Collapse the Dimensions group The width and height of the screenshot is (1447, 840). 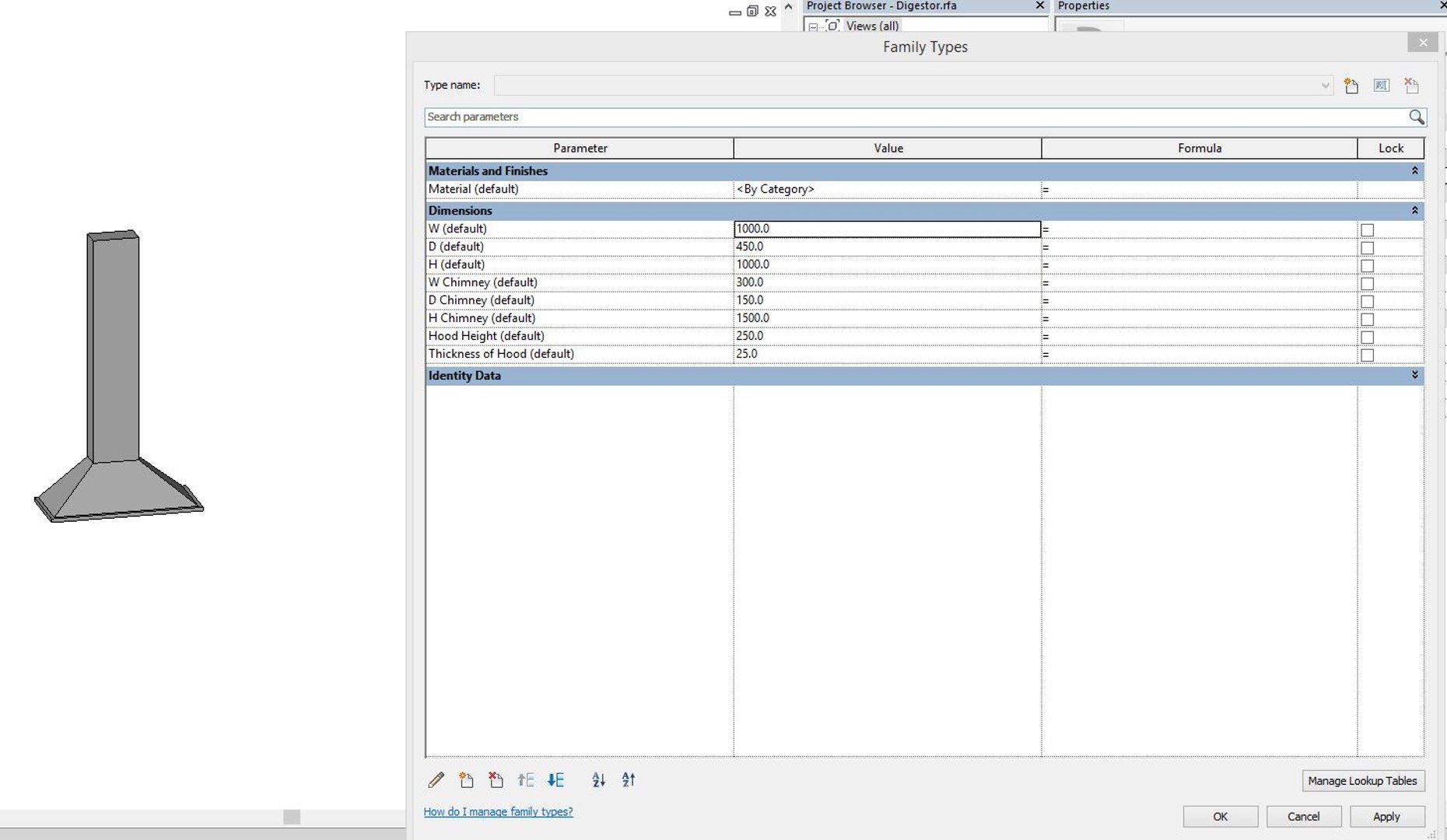1414,211
